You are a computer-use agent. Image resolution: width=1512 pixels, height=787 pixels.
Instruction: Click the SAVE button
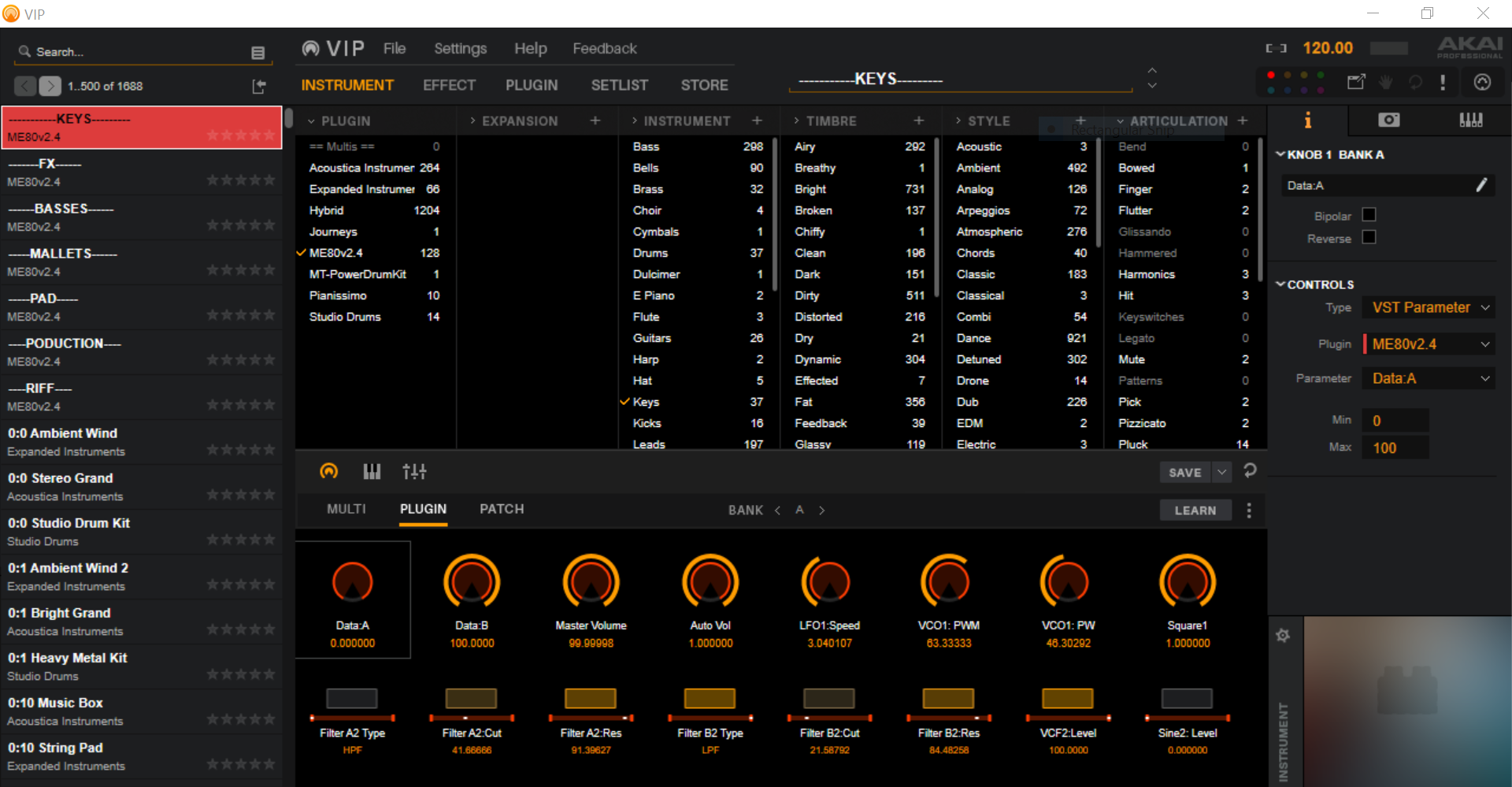click(1185, 472)
